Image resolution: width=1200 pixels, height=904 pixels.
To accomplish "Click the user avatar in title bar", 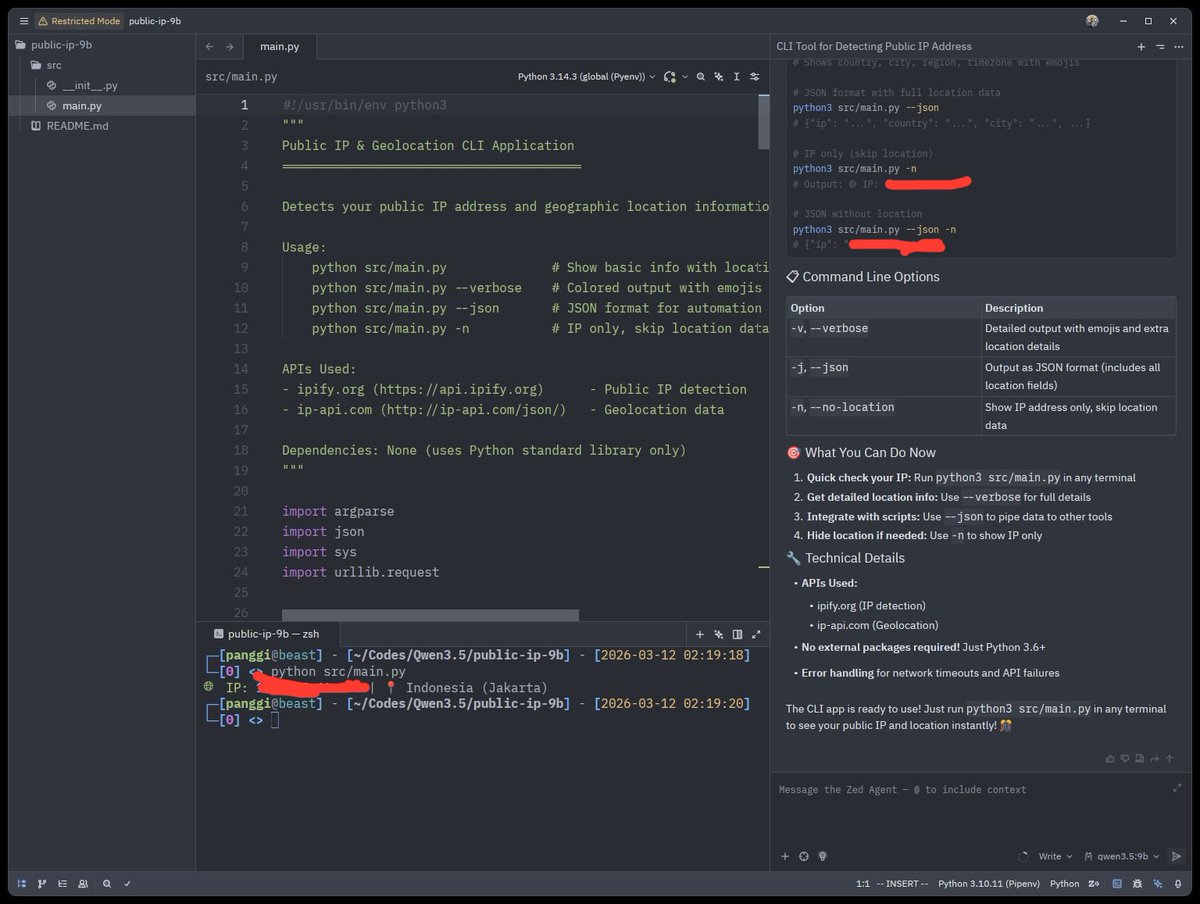I will tap(1092, 21).
